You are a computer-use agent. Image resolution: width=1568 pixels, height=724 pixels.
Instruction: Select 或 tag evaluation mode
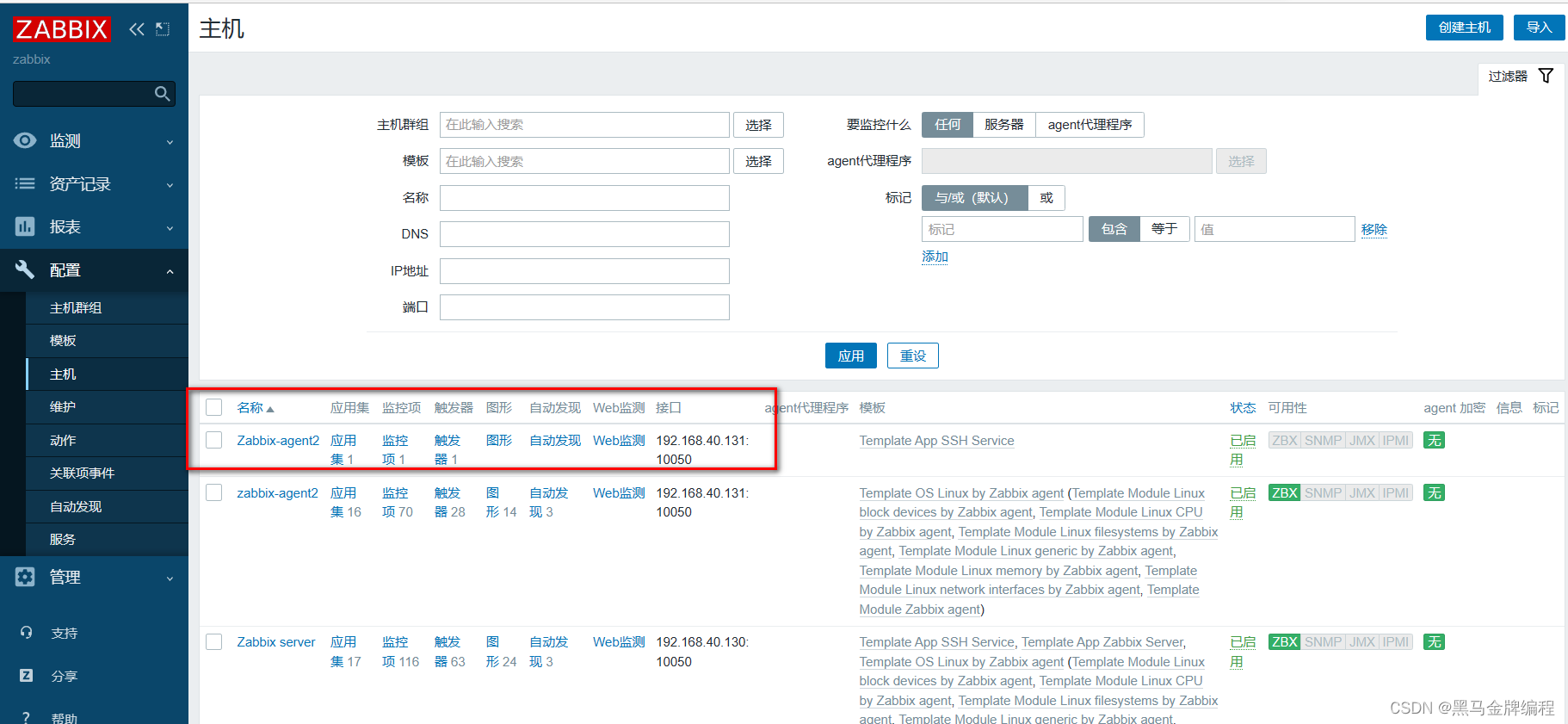click(x=1046, y=198)
